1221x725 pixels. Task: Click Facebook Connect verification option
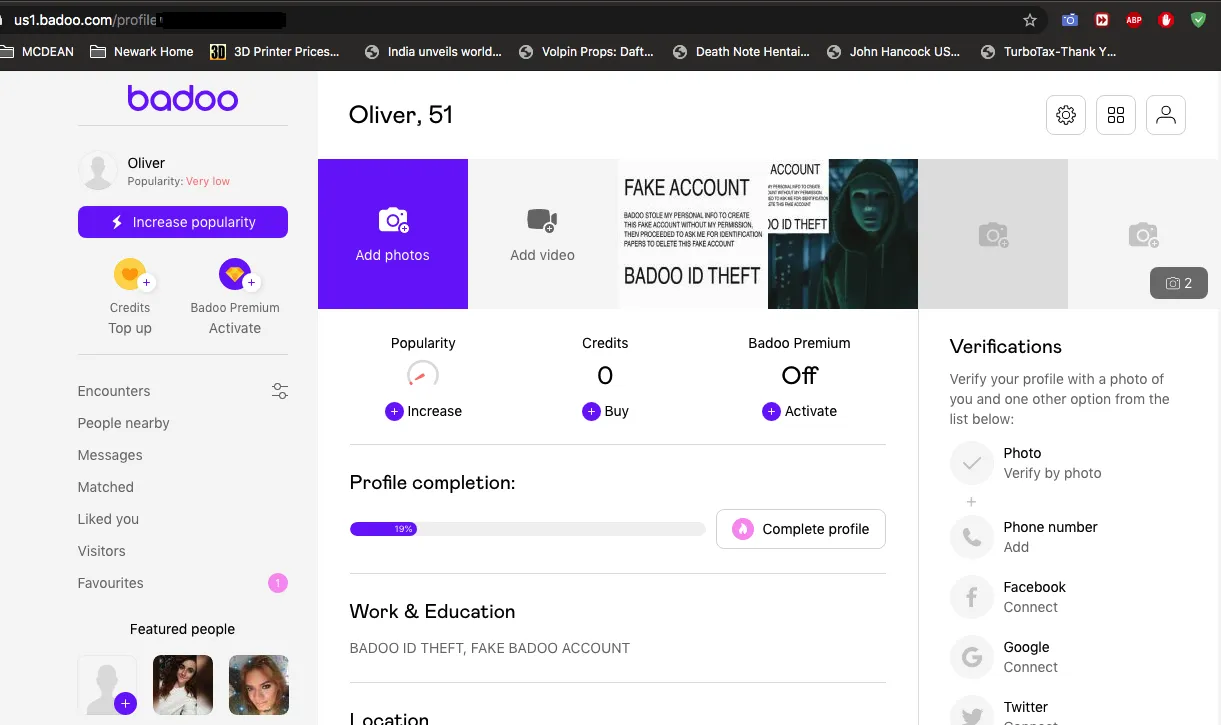click(1034, 597)
